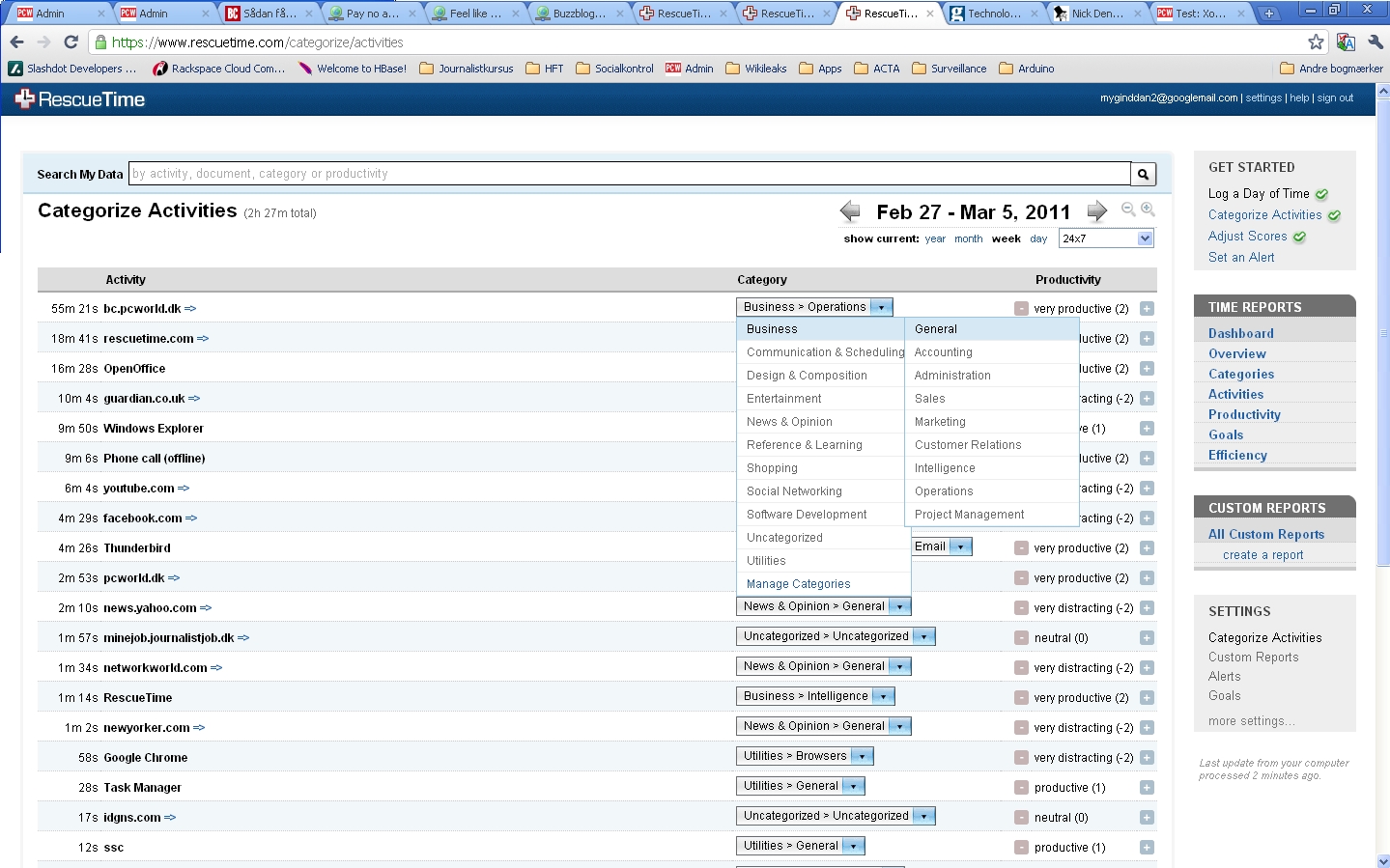Viewport: 1390px width, 868px height.
Task: Open RescueTime category dropdown Business > Intelligence
Action: (883, 696)
